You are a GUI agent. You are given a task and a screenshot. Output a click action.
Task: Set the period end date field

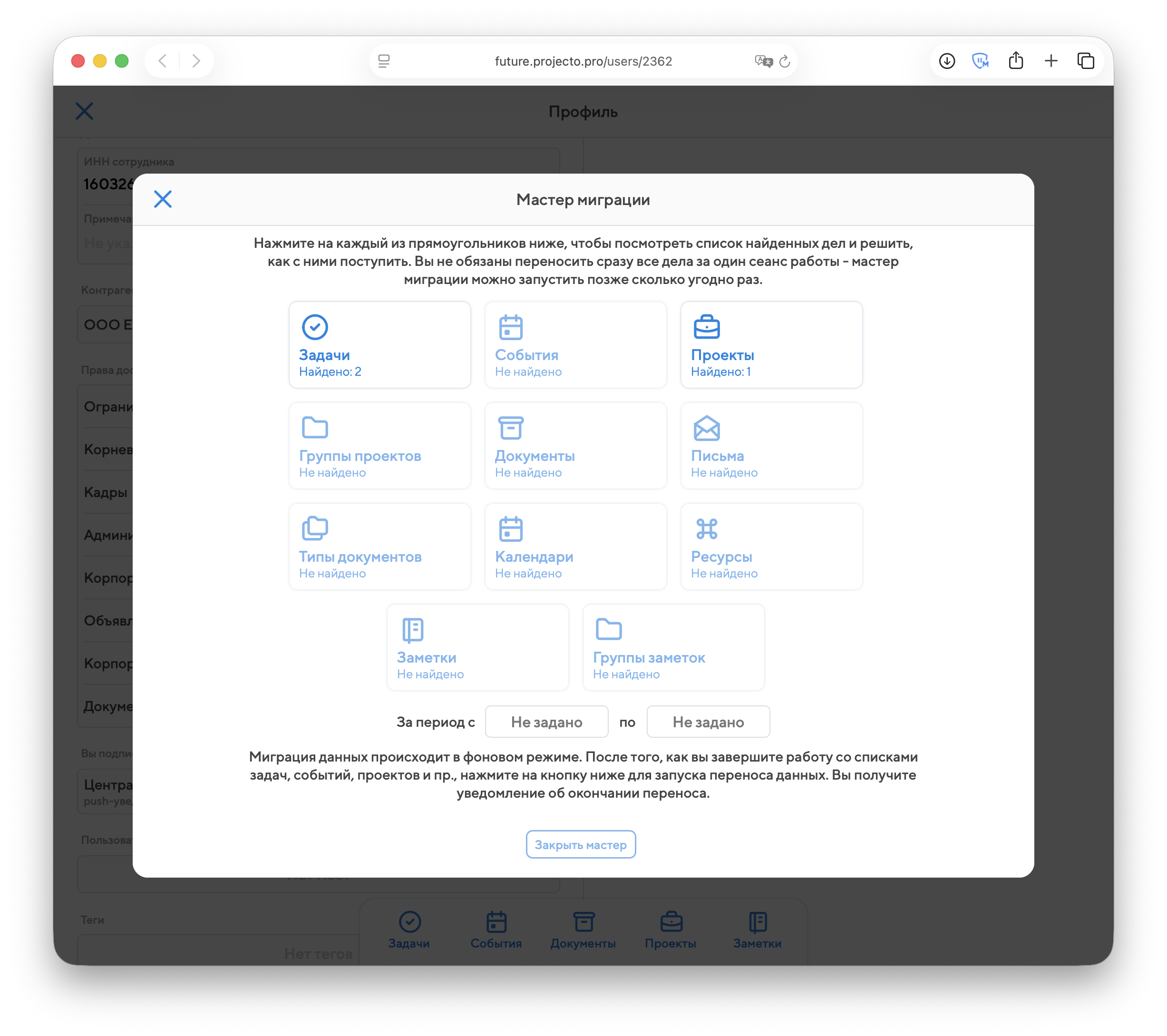pyautogui.click(x=708, y=722)
